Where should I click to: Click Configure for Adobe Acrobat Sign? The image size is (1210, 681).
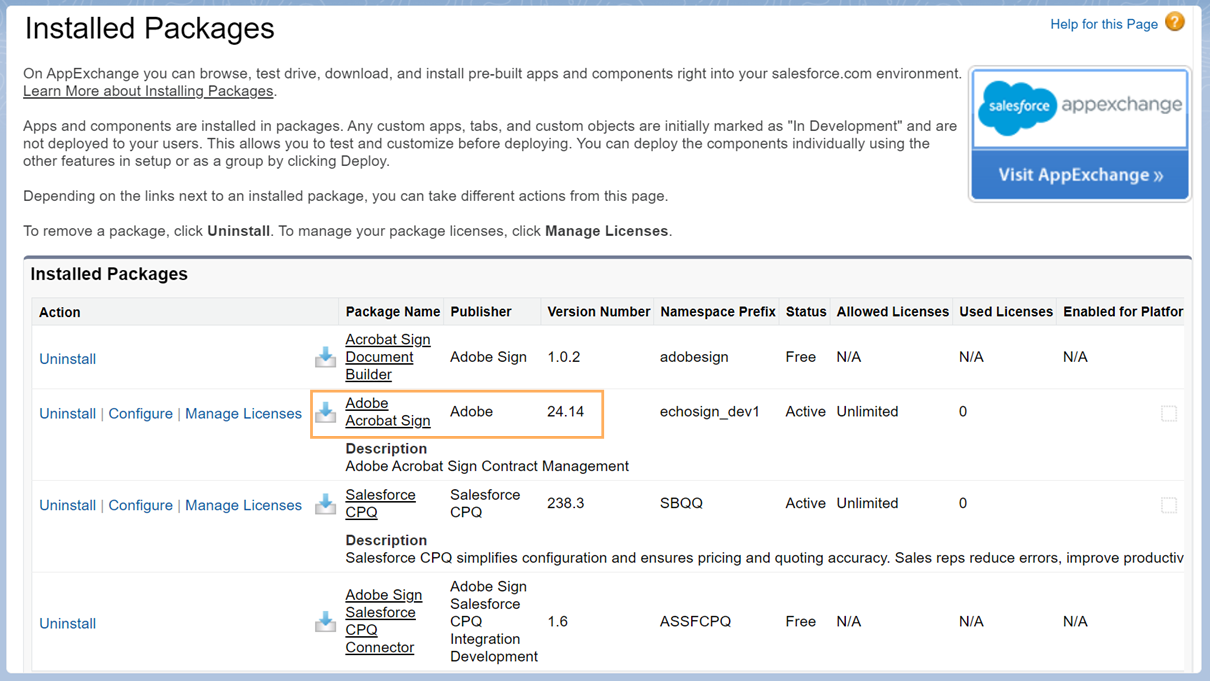140,414
